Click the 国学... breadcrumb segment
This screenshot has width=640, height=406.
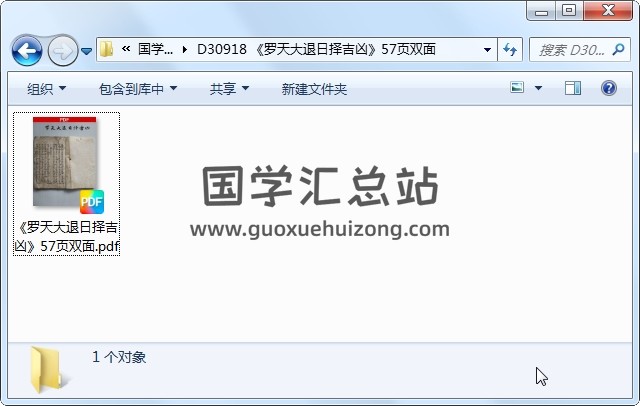(156, 49)
